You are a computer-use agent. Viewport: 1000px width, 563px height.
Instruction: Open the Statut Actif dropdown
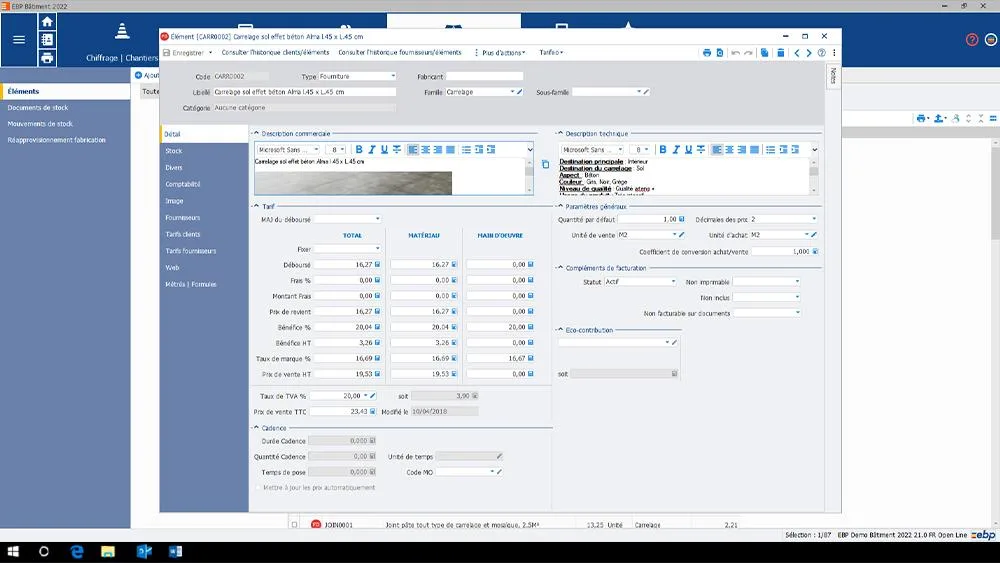pos(673,282)
